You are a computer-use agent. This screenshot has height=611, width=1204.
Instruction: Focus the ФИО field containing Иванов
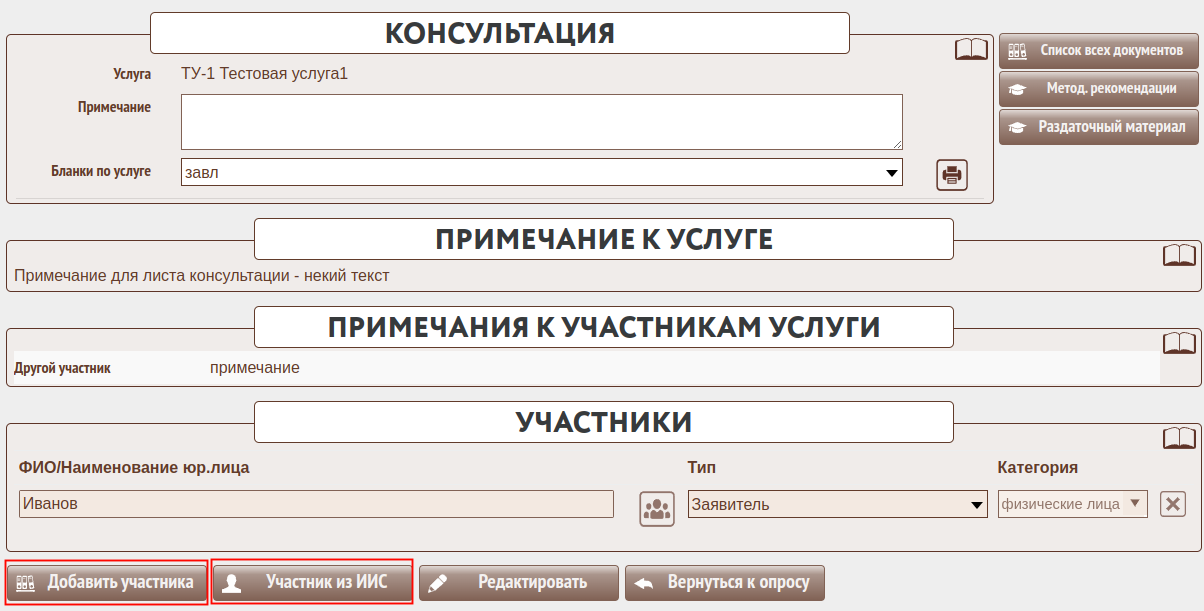(316, 504)
